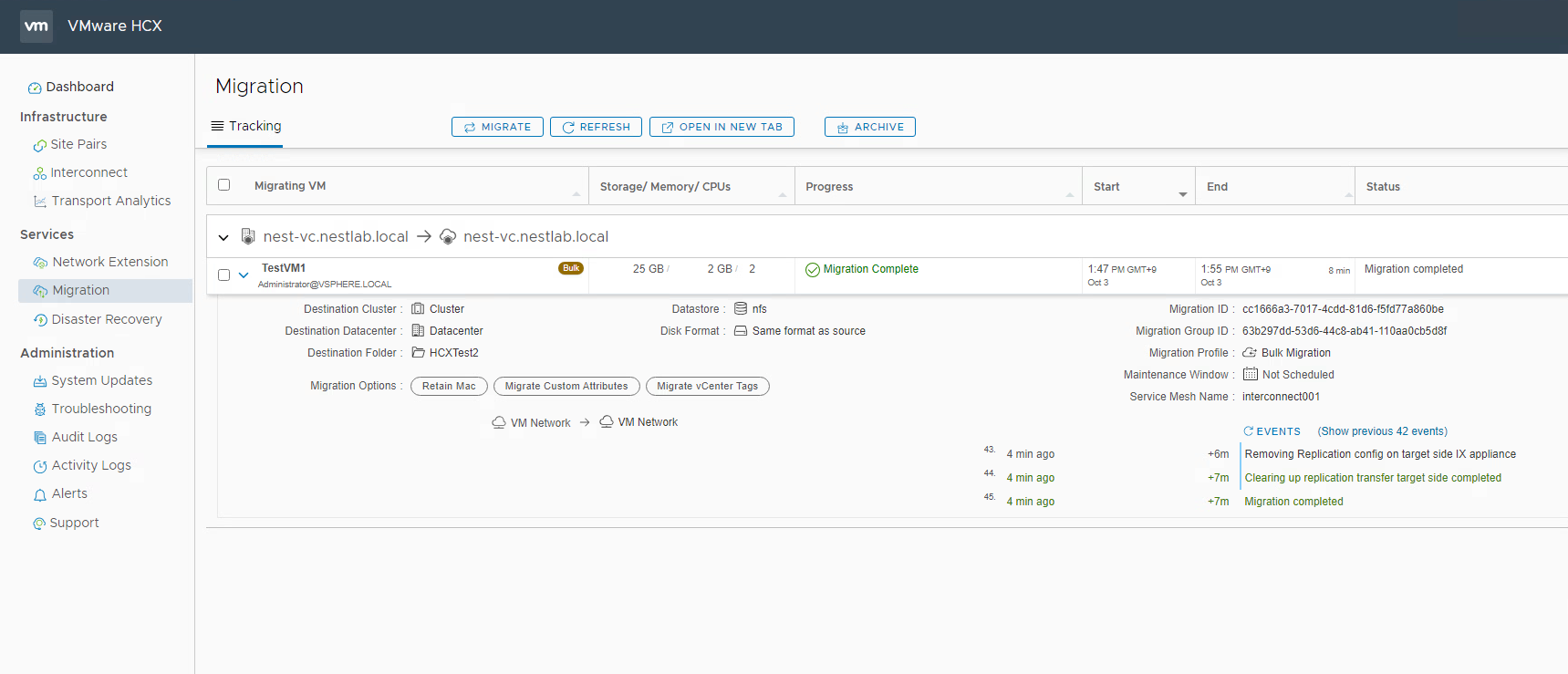Toggle the select-all checkbox in table header
The width and height of the screenshot is (1568, 674).
coord(223,185)
